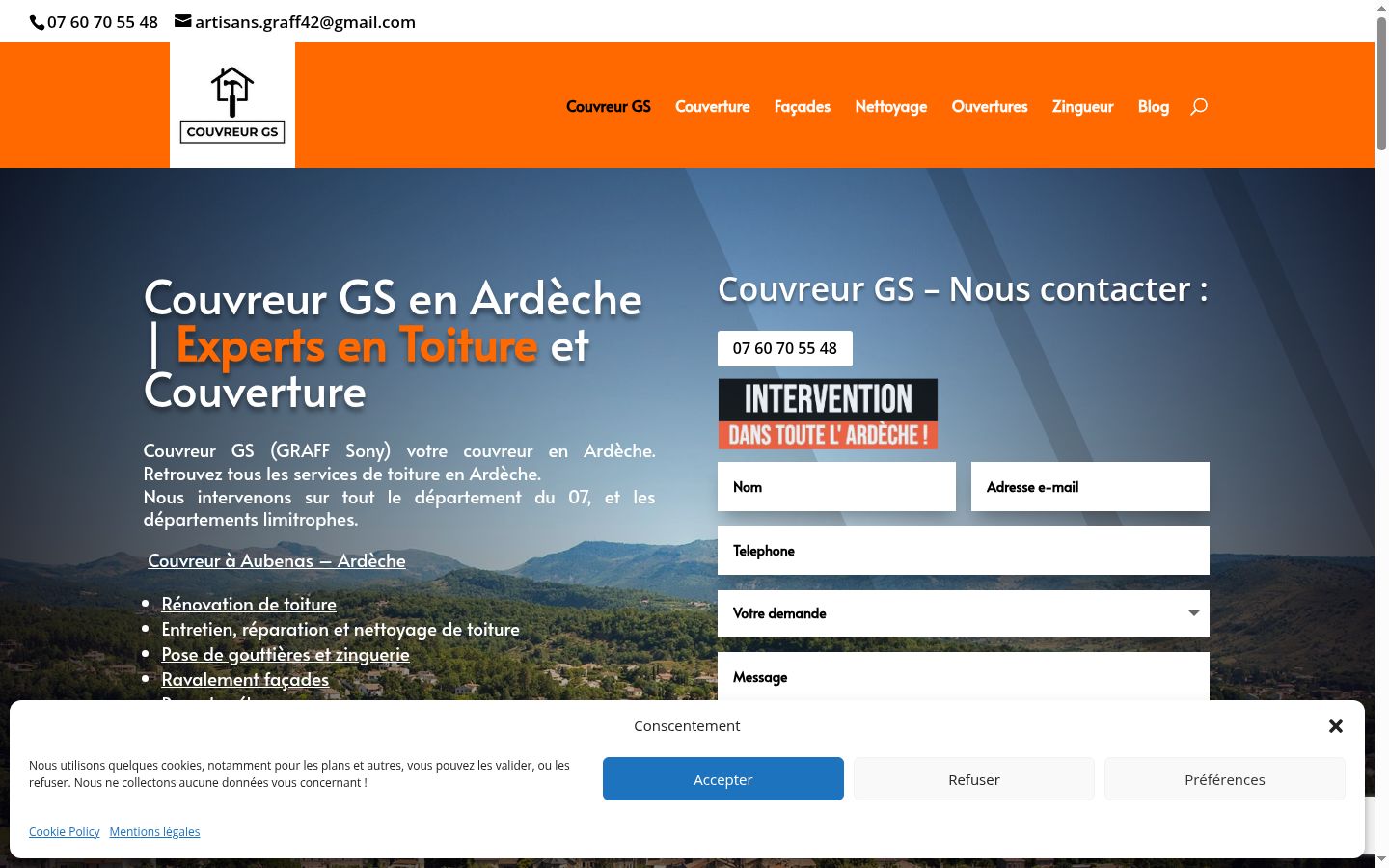This screenshot has width=1389, height=868.
Task: Expand the Votre demande dropdown
Action: 964,613
